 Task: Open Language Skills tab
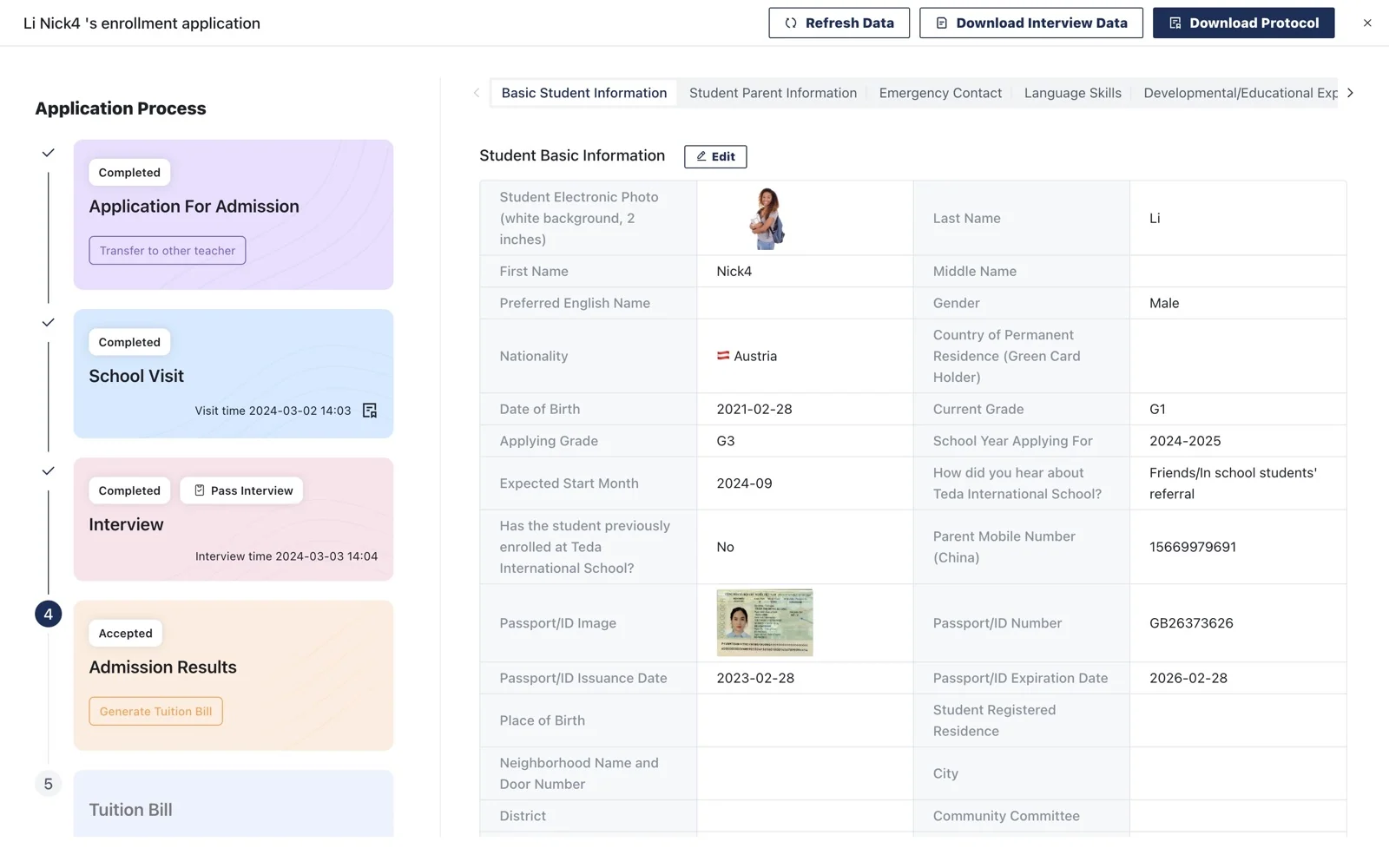click(x=1072, y=93)
